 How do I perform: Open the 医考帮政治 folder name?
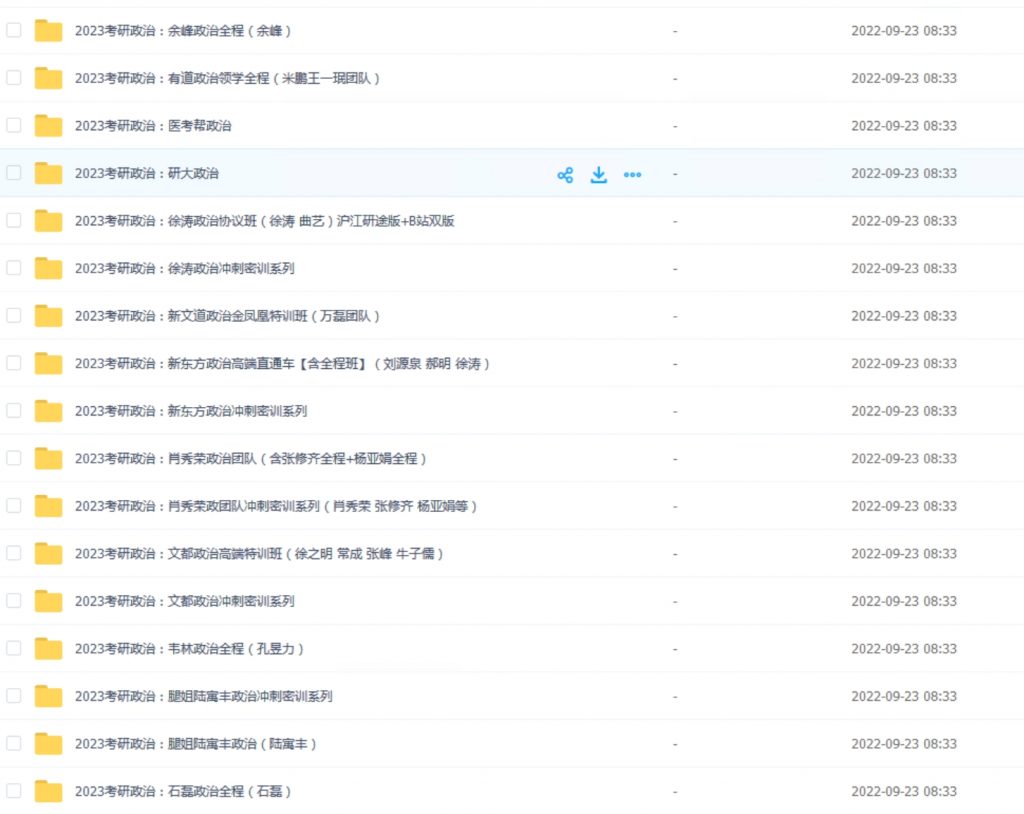coord(153,125)
